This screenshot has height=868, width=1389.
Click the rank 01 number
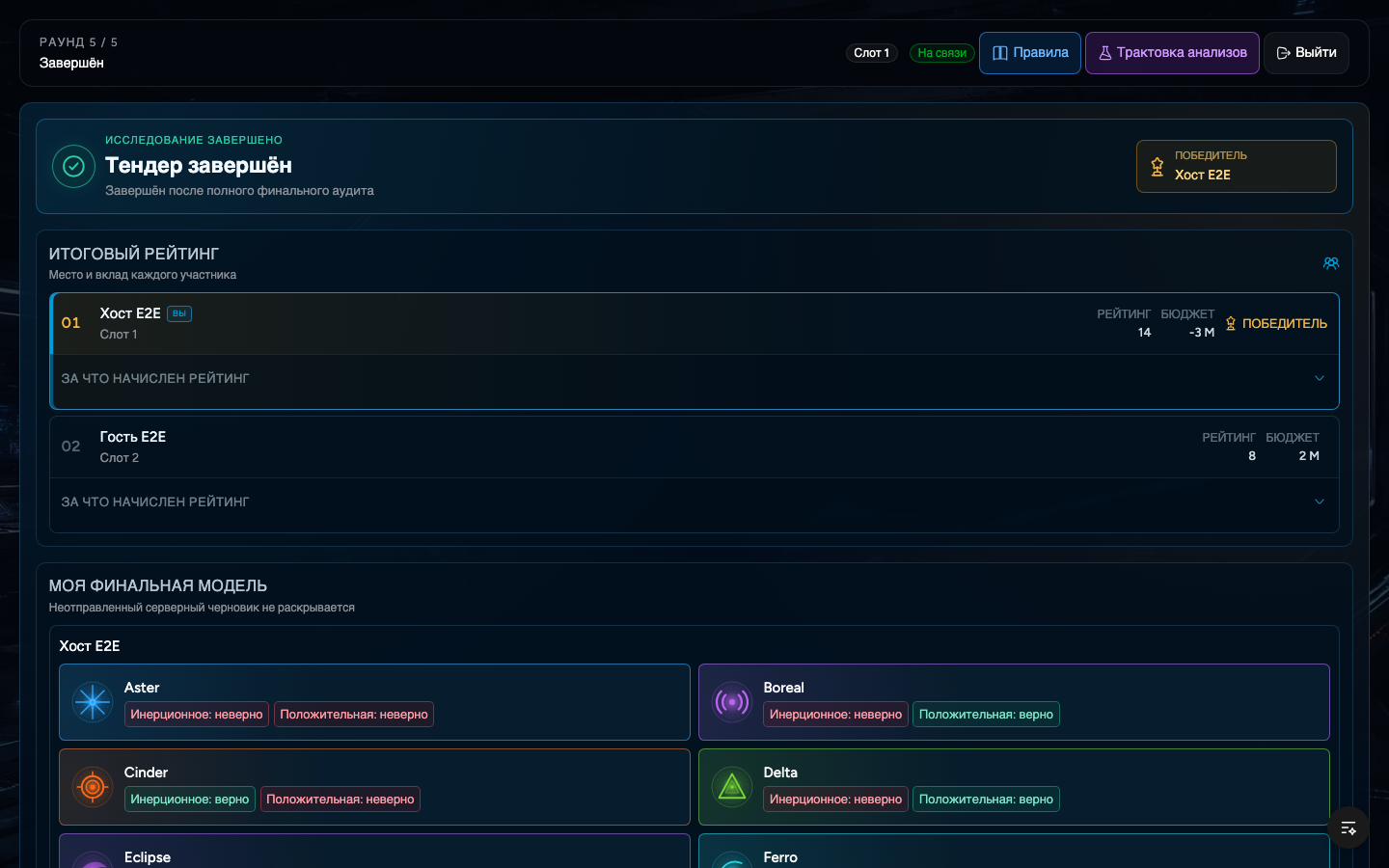pyautogui.click(x=71, y=323)
